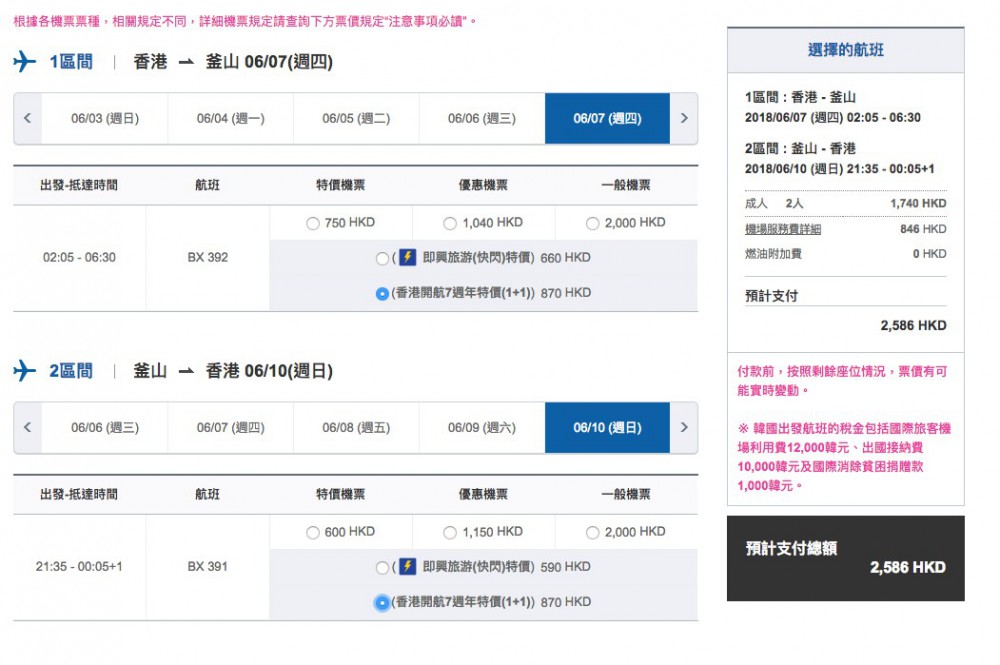1000x665 pixels.
Task: Select 1,150 HKD discount fare for BX 391
Action: coord(450,533)
